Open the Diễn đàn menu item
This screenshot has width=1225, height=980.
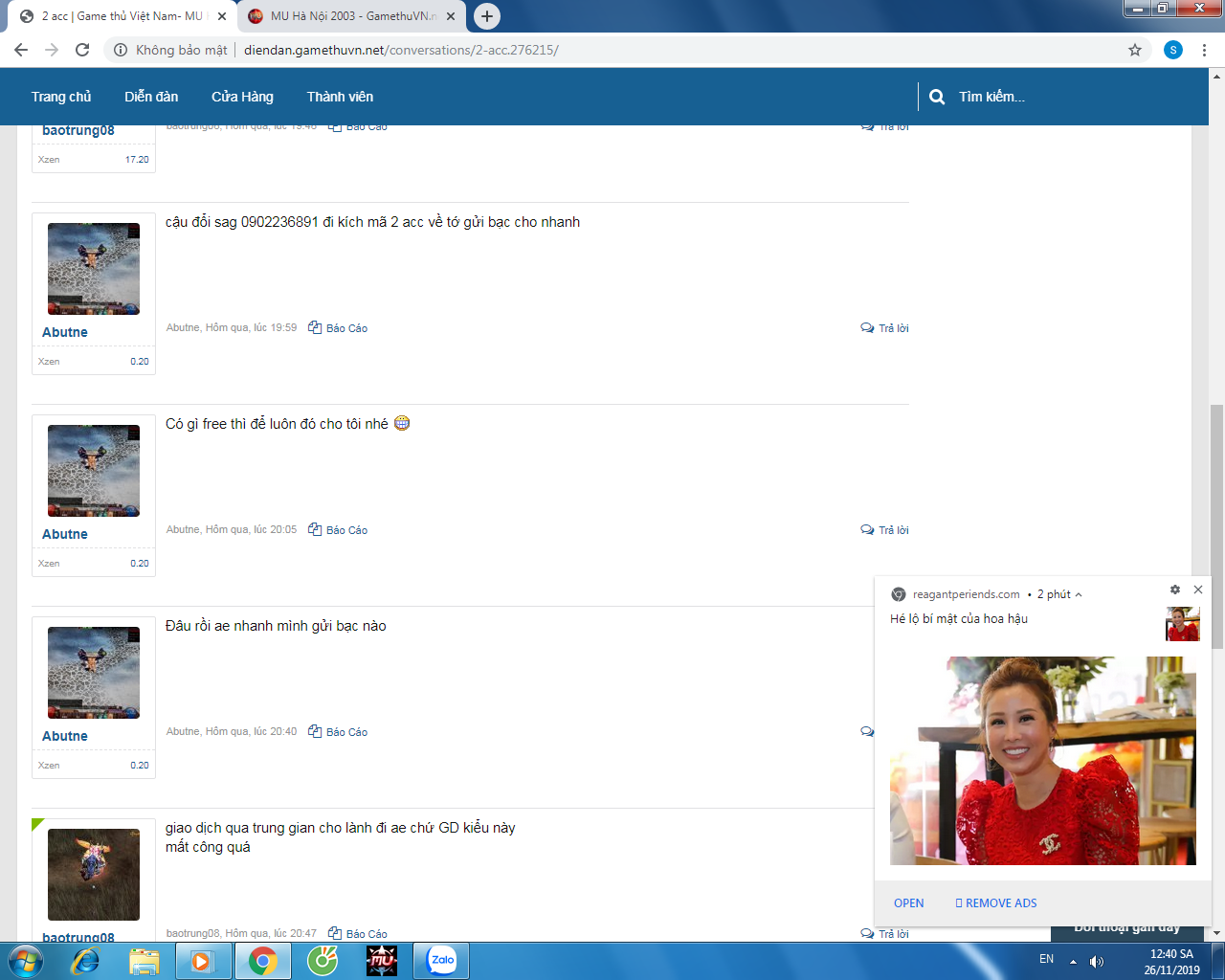151,97
